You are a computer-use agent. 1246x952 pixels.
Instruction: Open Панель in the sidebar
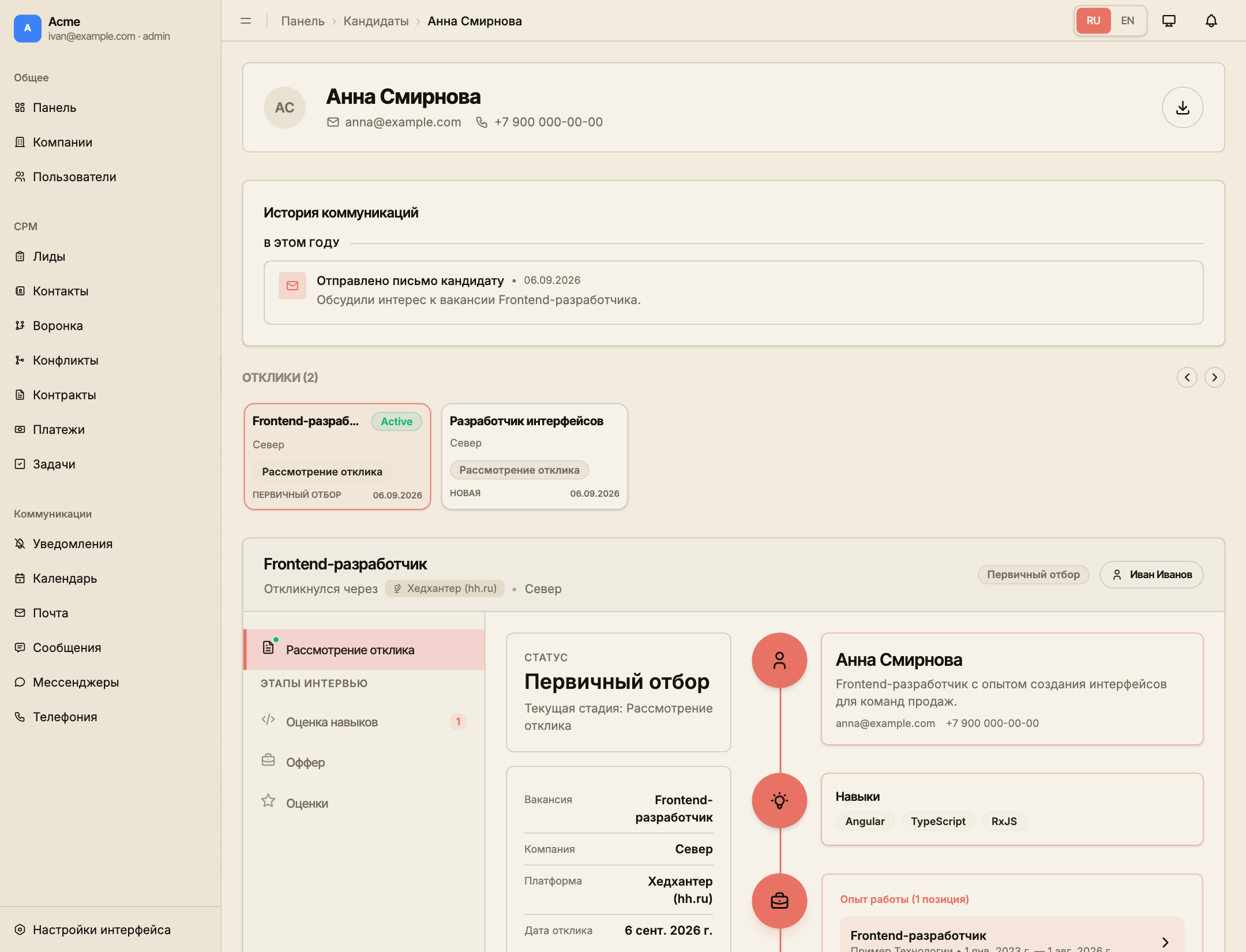(110, 108)
